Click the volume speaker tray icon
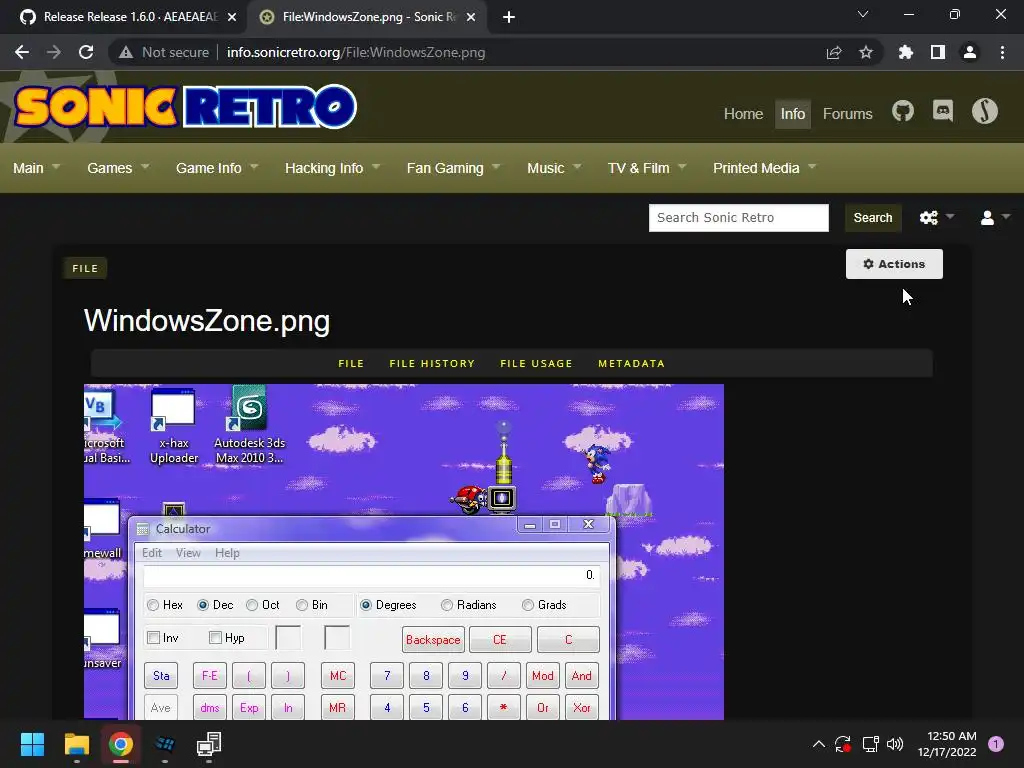 click(x=895, y=744)
